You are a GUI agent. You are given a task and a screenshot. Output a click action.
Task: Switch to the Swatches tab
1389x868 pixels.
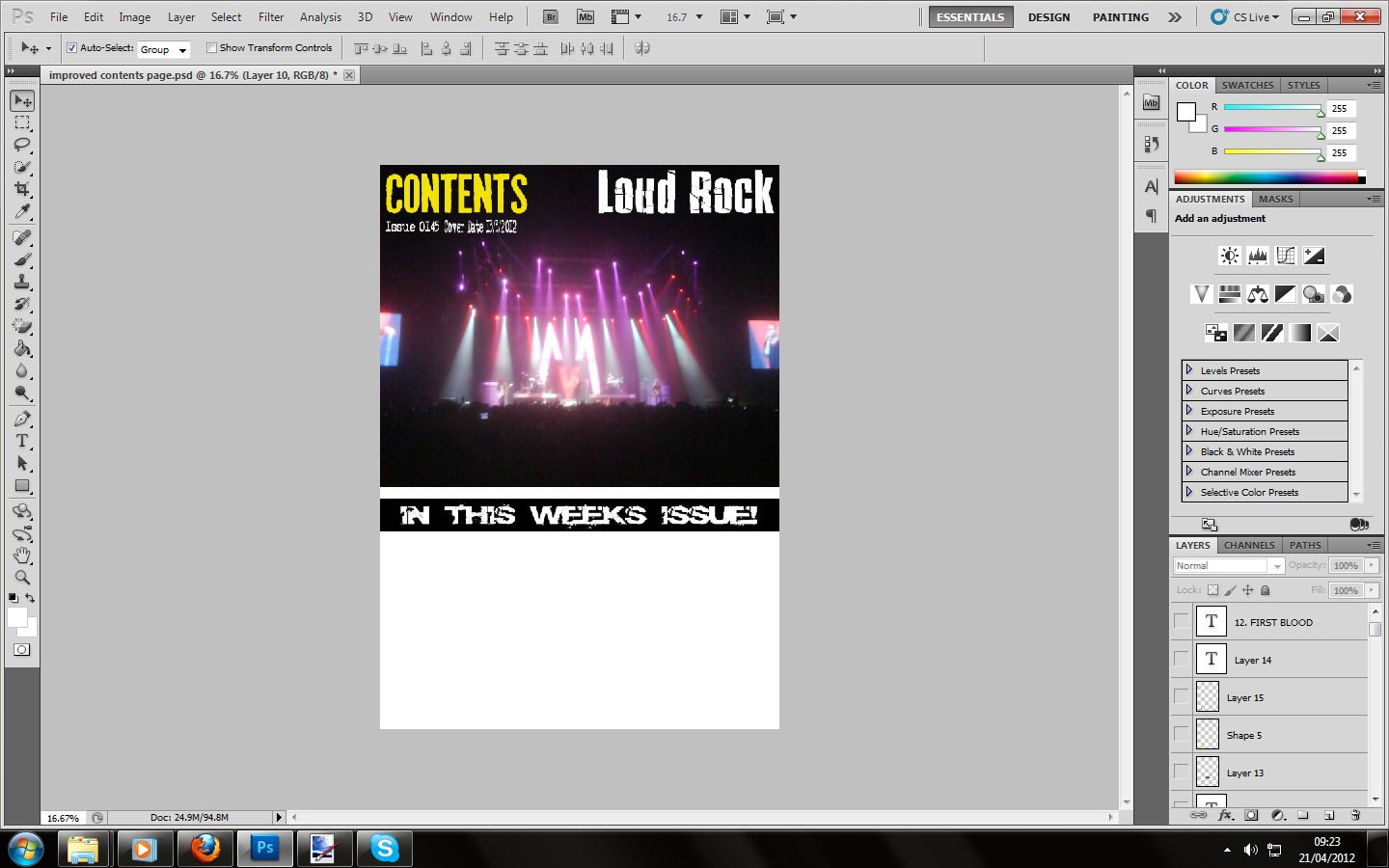coord(1247,85)
